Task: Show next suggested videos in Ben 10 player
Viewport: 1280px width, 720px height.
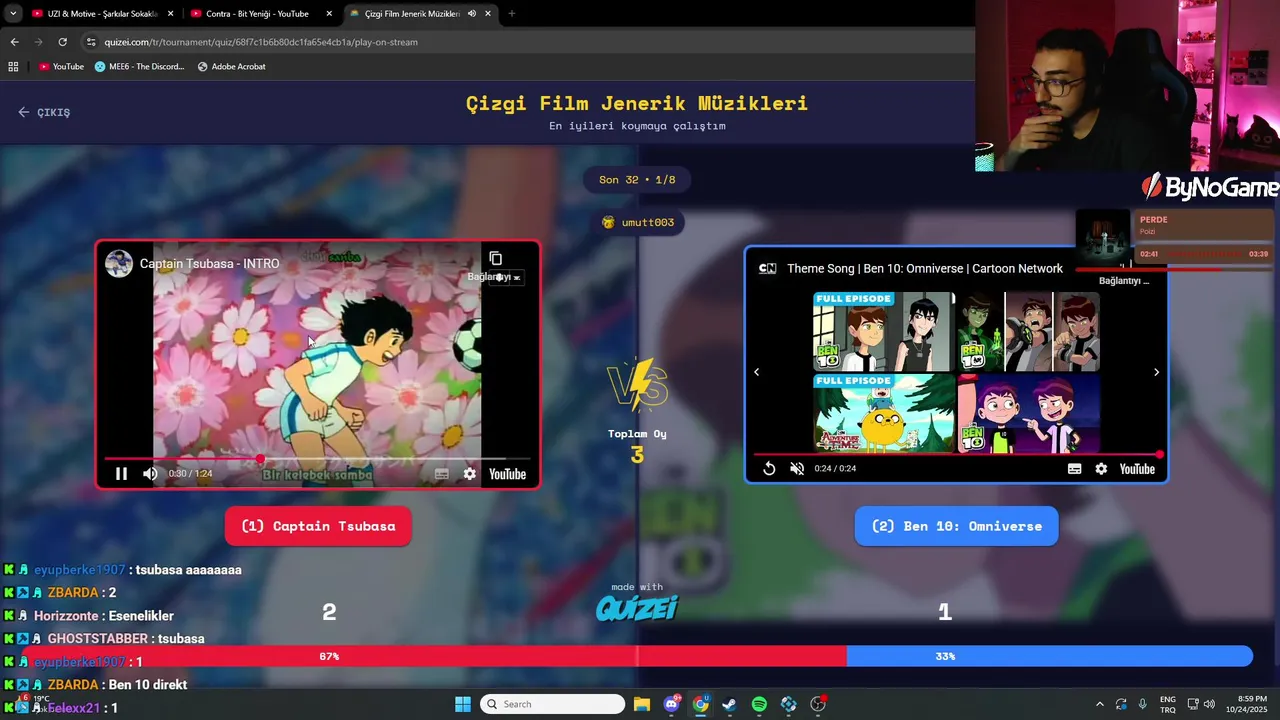Action: (1156, 372)
